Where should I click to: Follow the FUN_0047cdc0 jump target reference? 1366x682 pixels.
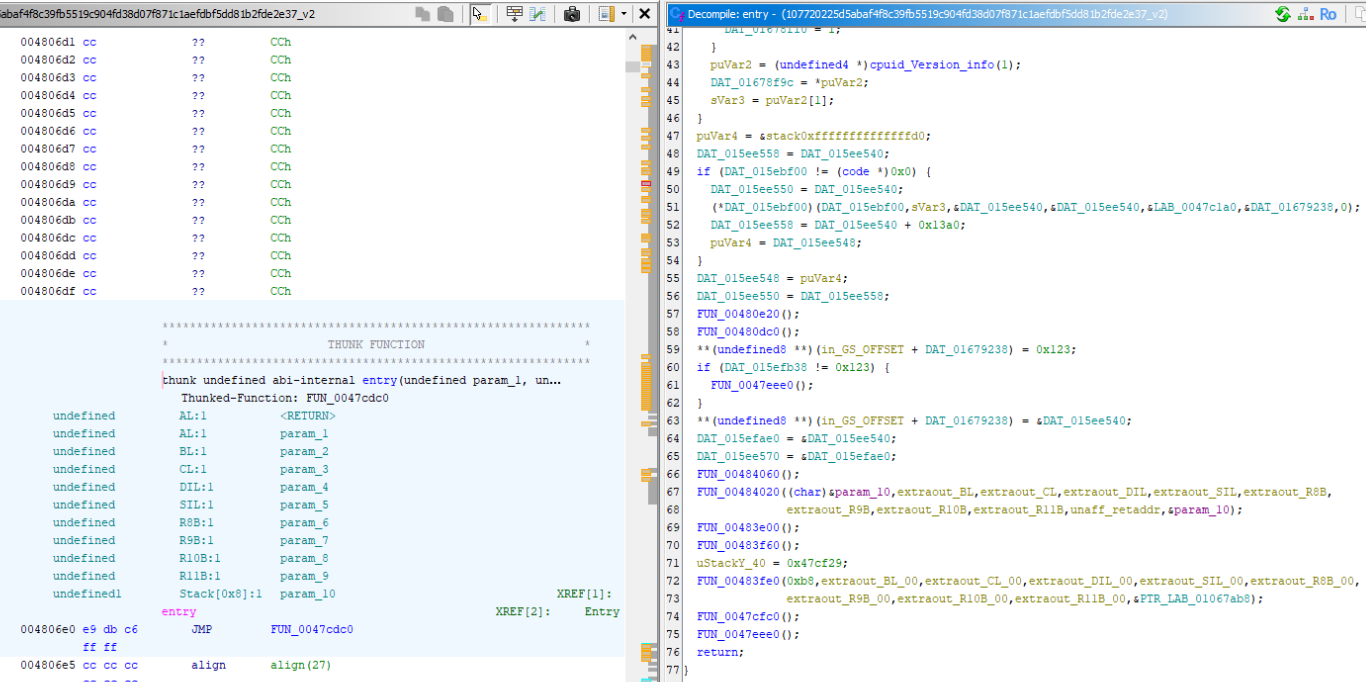point(312,630)
